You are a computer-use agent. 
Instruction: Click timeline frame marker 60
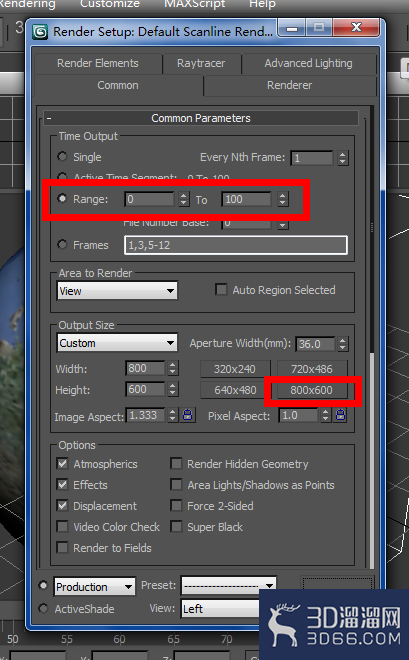120,639
